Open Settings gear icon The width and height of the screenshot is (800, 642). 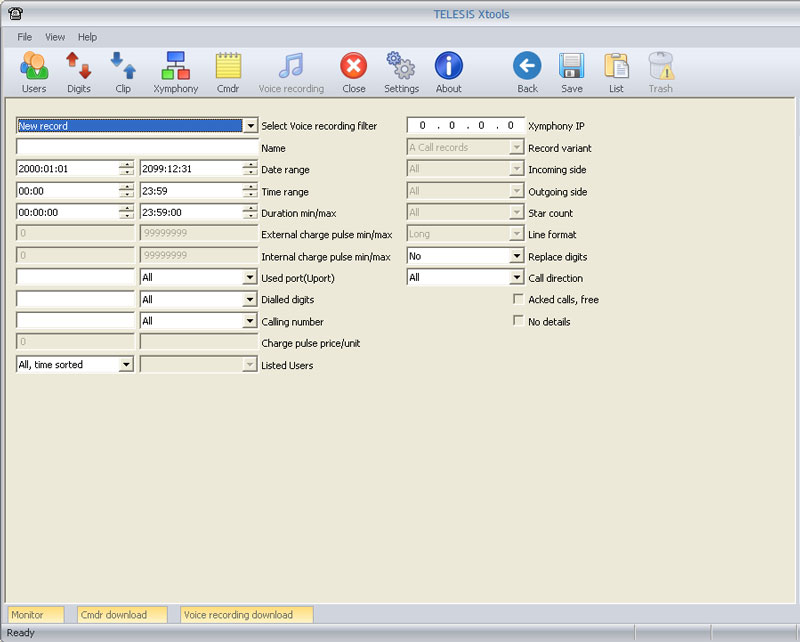[x=401, y=72]
